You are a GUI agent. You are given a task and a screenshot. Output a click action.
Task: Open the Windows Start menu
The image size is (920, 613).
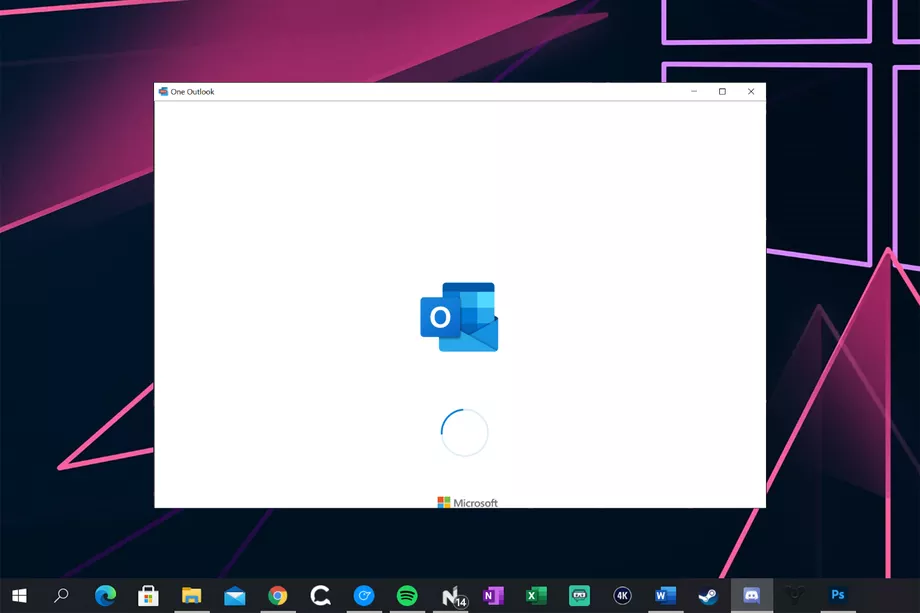point(19,596)
